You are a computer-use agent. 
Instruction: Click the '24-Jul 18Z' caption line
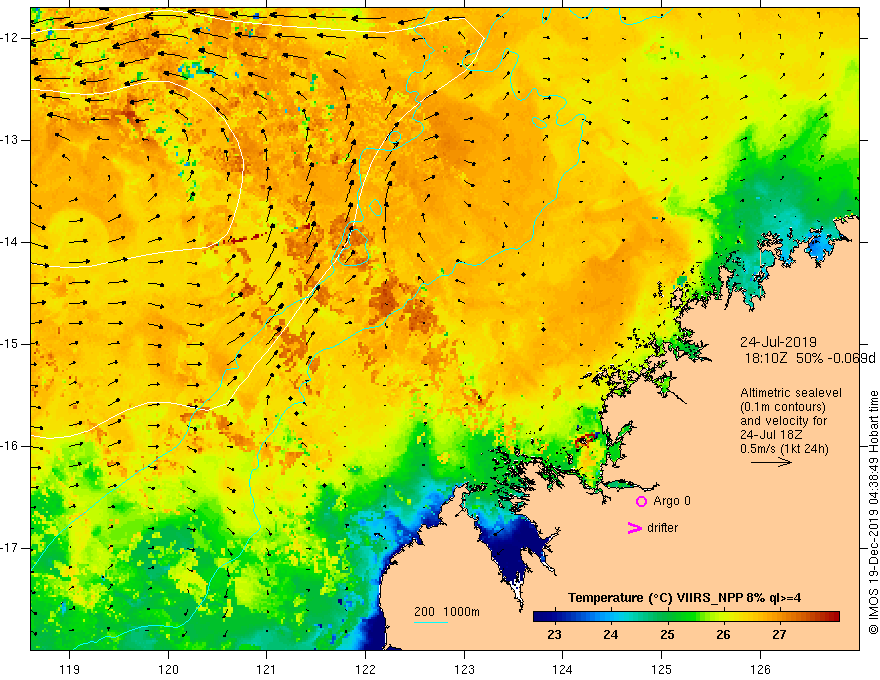pos(771,435)
